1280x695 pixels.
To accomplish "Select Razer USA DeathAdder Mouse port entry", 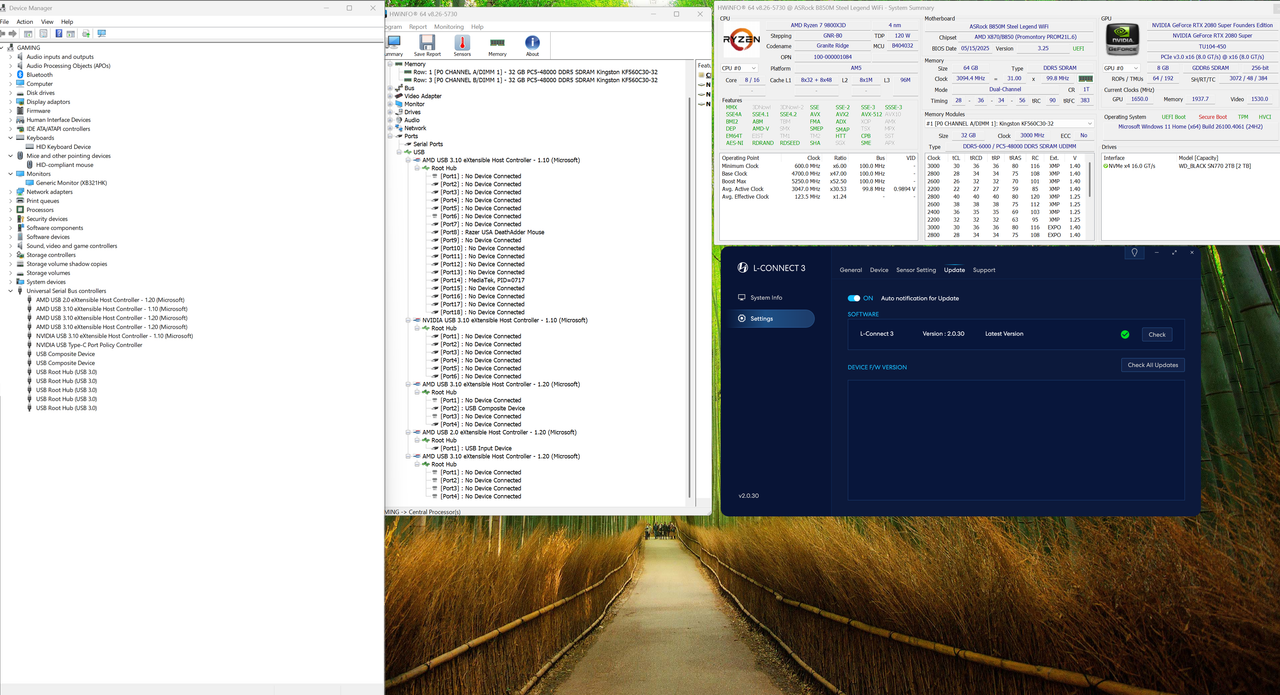I will point(493,232).
